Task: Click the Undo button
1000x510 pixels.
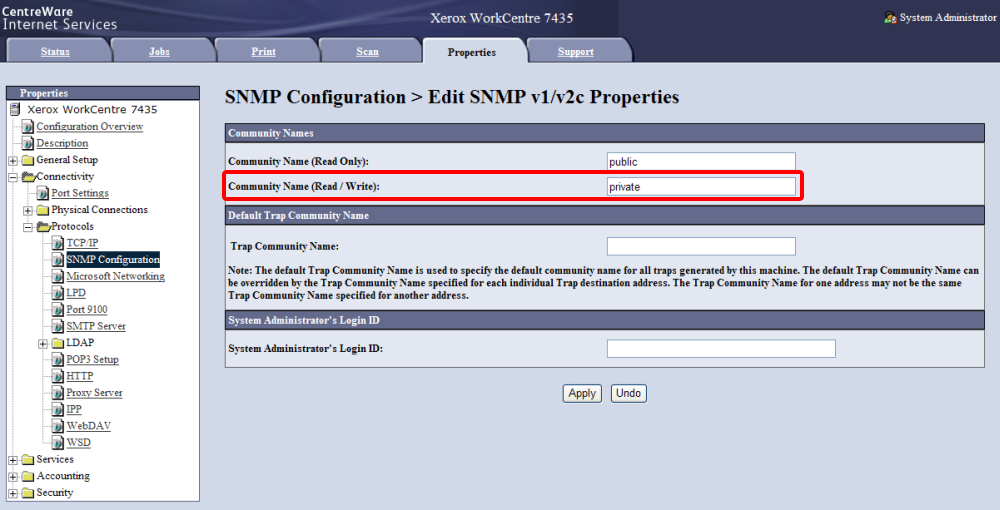Action: 628,394
